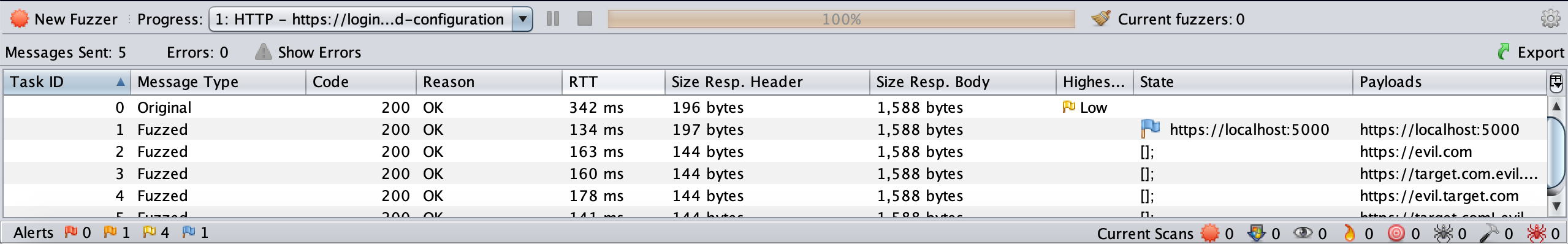1568x244 pixels.
Task: Click the fuzzer progress bar at 100%
Action: [x=841, y=19]
